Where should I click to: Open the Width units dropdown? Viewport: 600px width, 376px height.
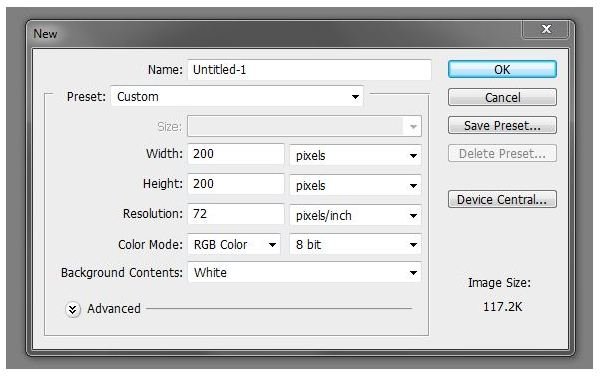coord(355,155)
